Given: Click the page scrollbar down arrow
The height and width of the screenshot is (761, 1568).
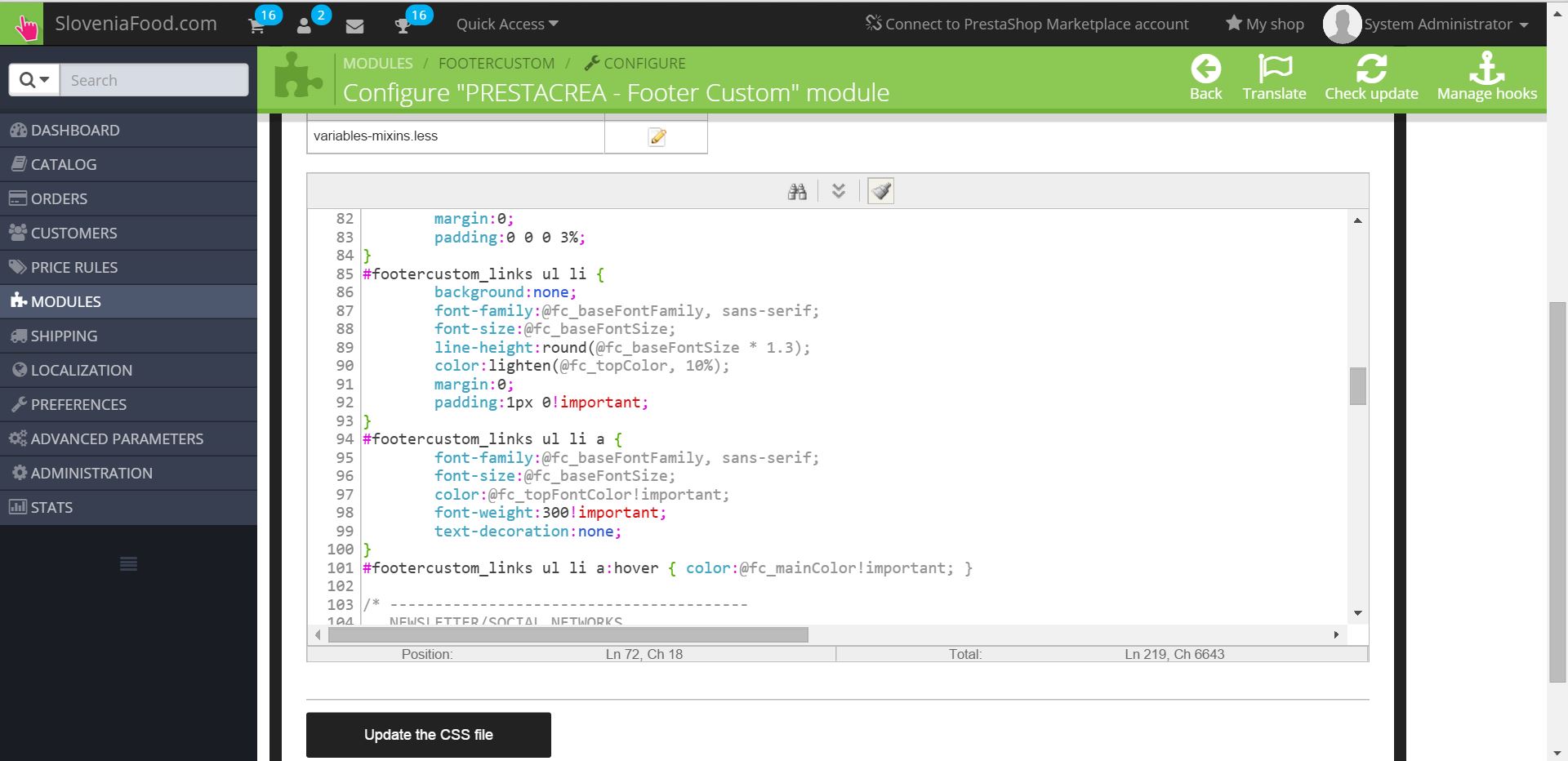Looking at the screenshot, I should (x=1557, y=753).
